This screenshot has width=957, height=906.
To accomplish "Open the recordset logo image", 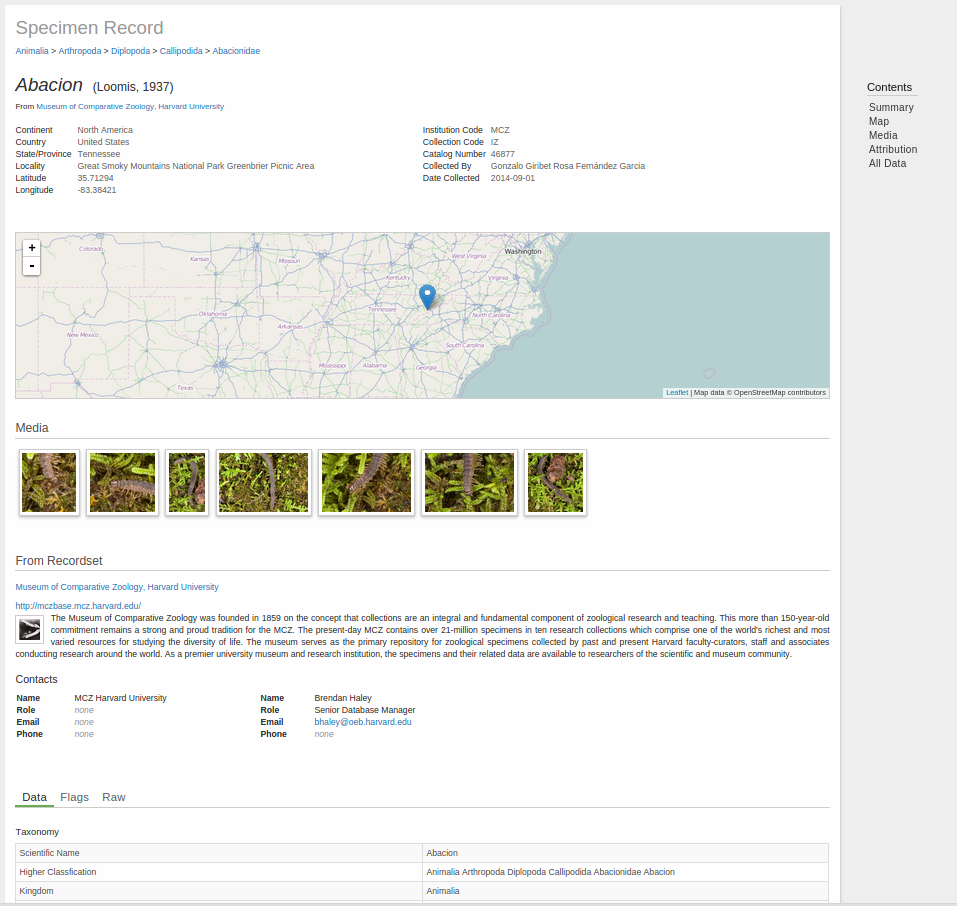I will tap(29, 629).
